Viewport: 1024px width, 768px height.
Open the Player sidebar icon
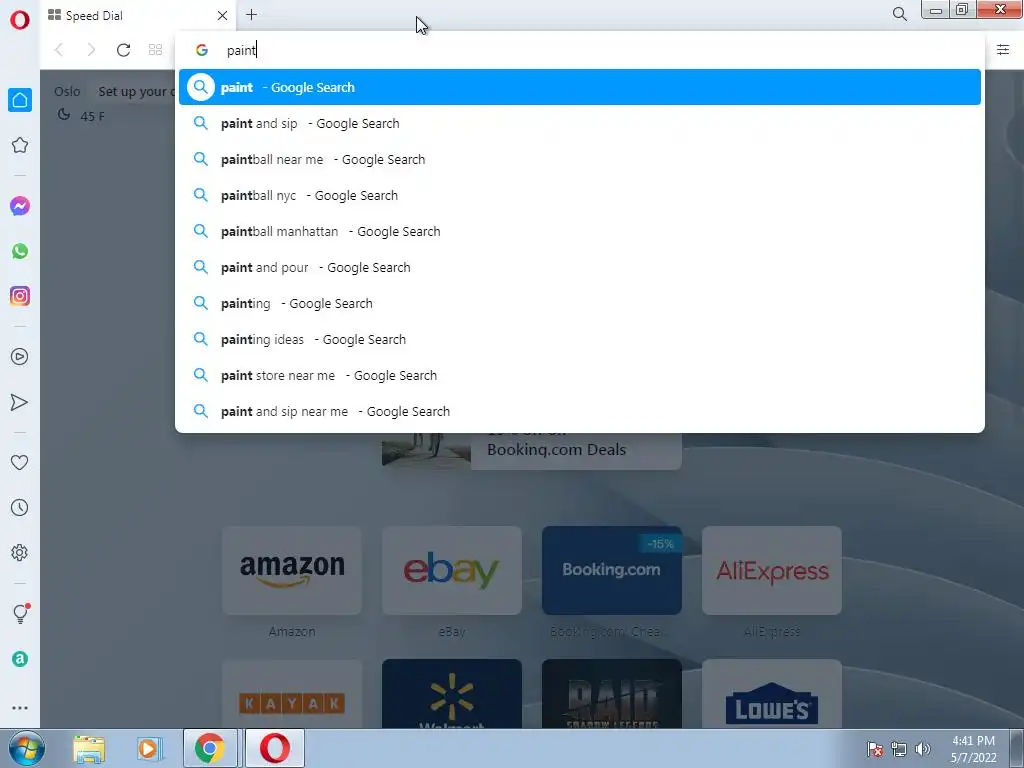click(x=20, y=357)
